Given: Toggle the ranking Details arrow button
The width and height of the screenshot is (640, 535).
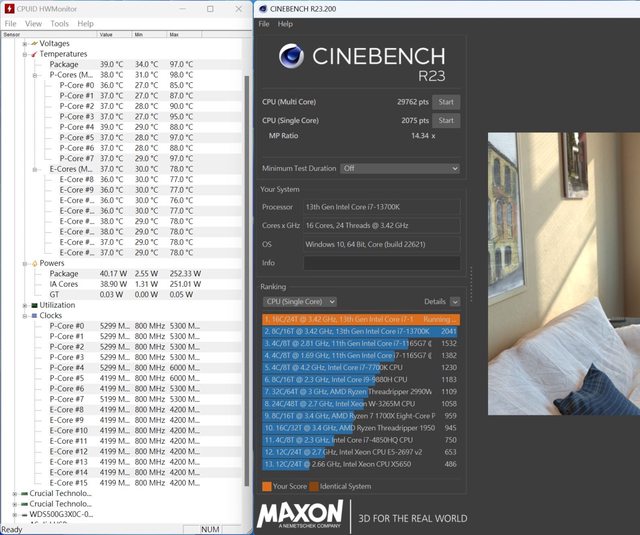Looking at the screenshot, I should (455, 301).
